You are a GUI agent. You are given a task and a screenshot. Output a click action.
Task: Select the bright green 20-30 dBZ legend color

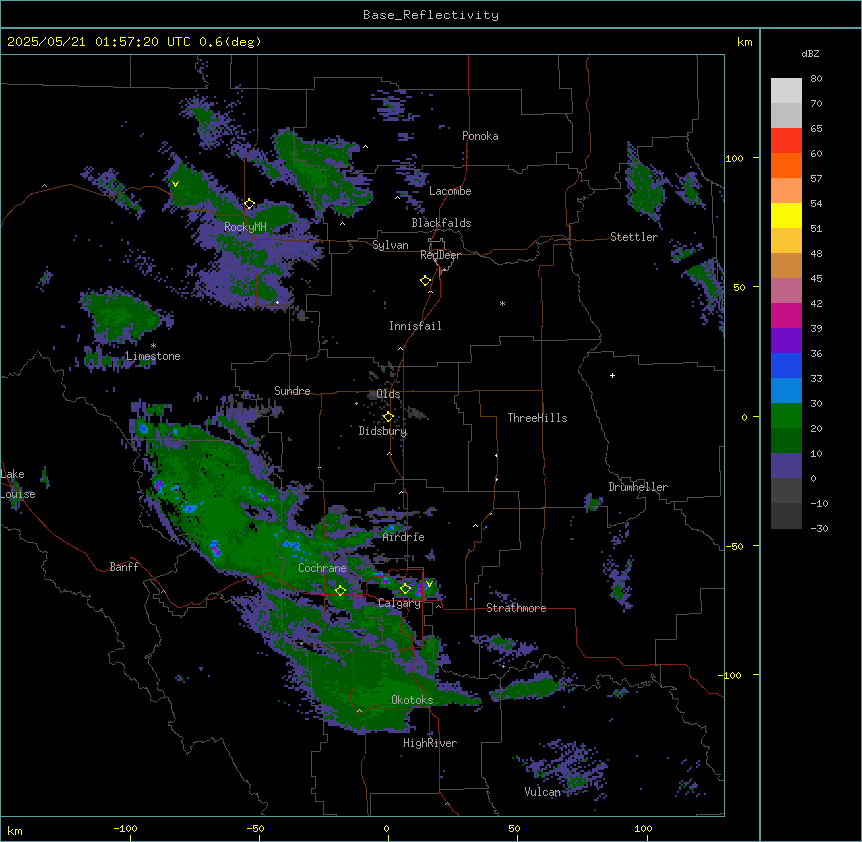pos(786,416)
